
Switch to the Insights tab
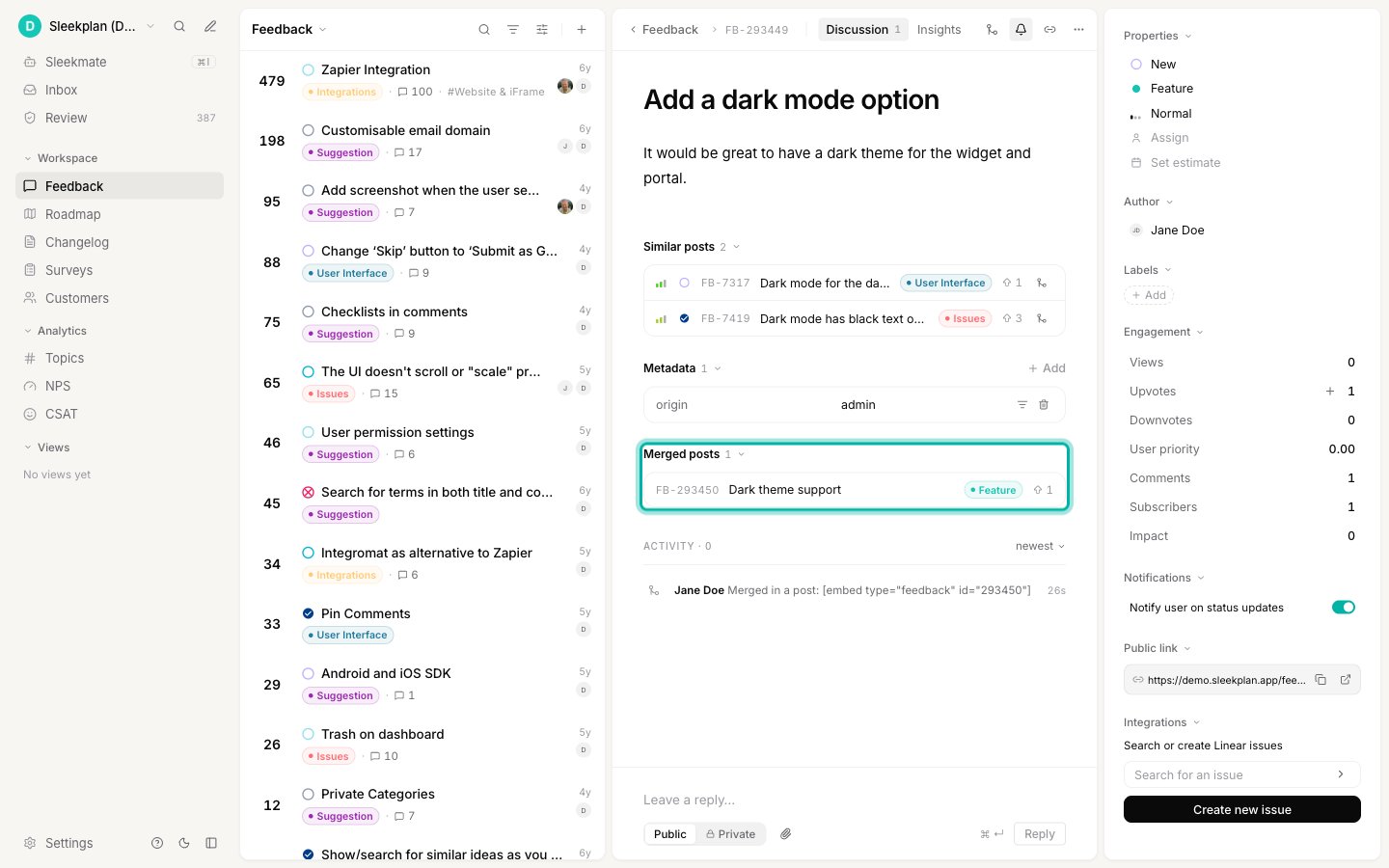click(x=939, y=30)
